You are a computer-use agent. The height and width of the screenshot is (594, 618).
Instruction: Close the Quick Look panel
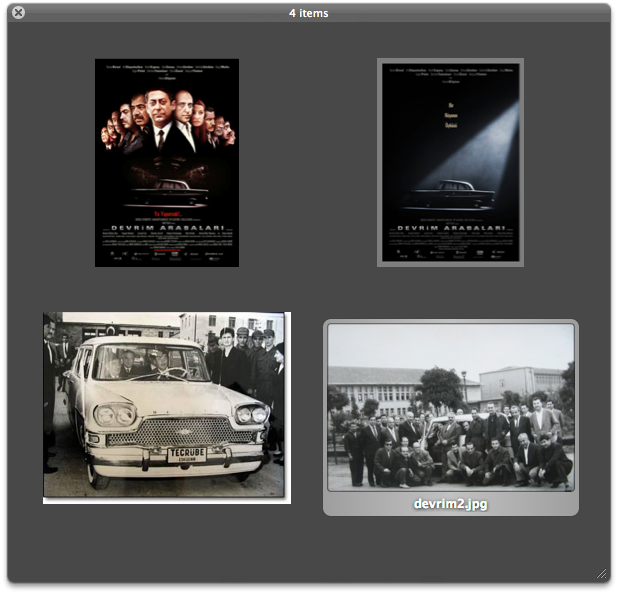[18, 13]
